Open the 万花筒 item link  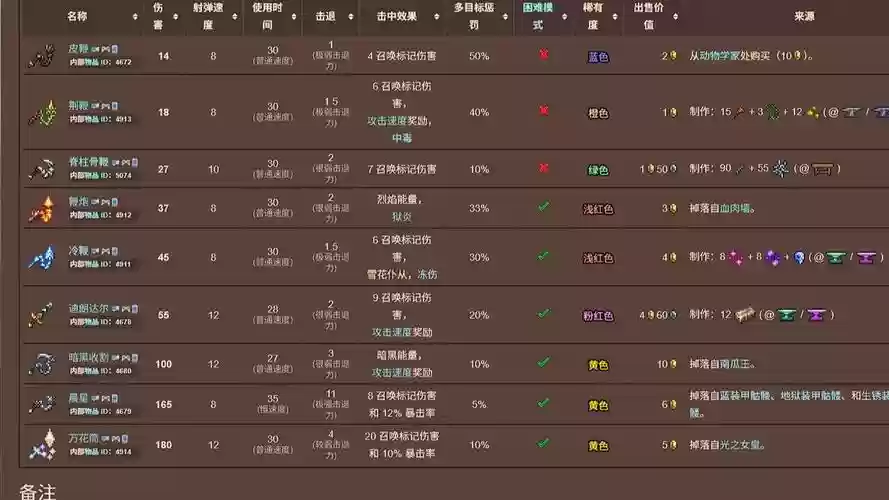click(x=83, y=438)
